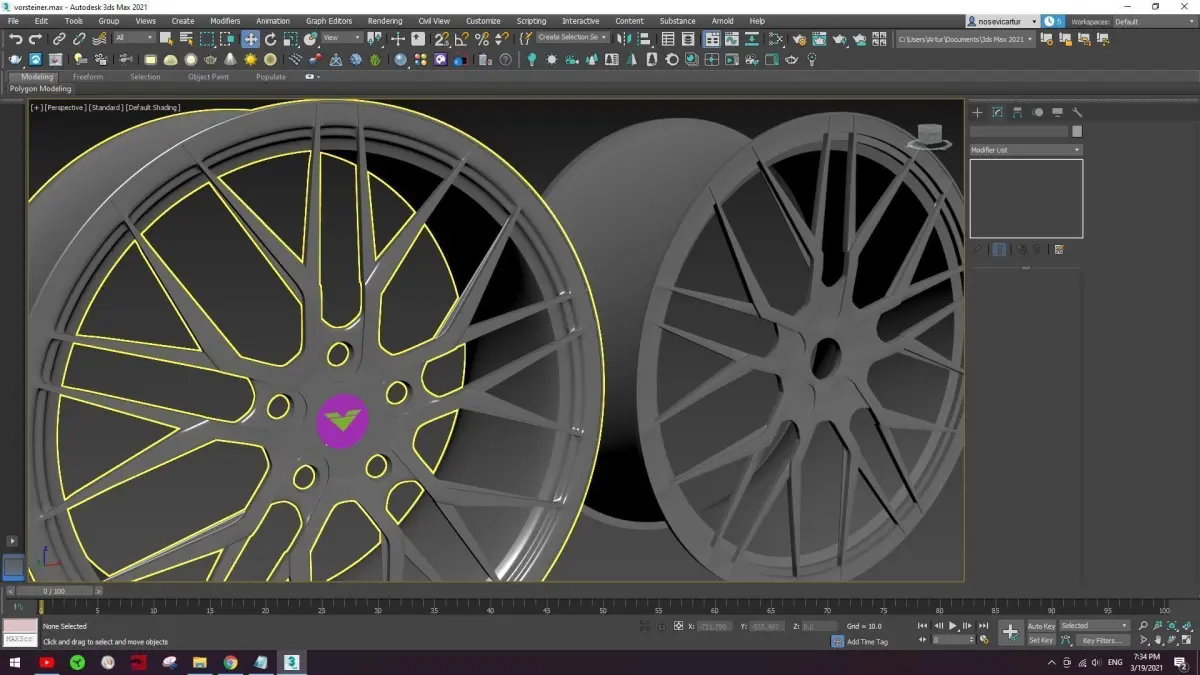Click the Unlink Selection icon
Image resolution: width=1200 pixels, height=675 pixels.
tap(79, 38)
